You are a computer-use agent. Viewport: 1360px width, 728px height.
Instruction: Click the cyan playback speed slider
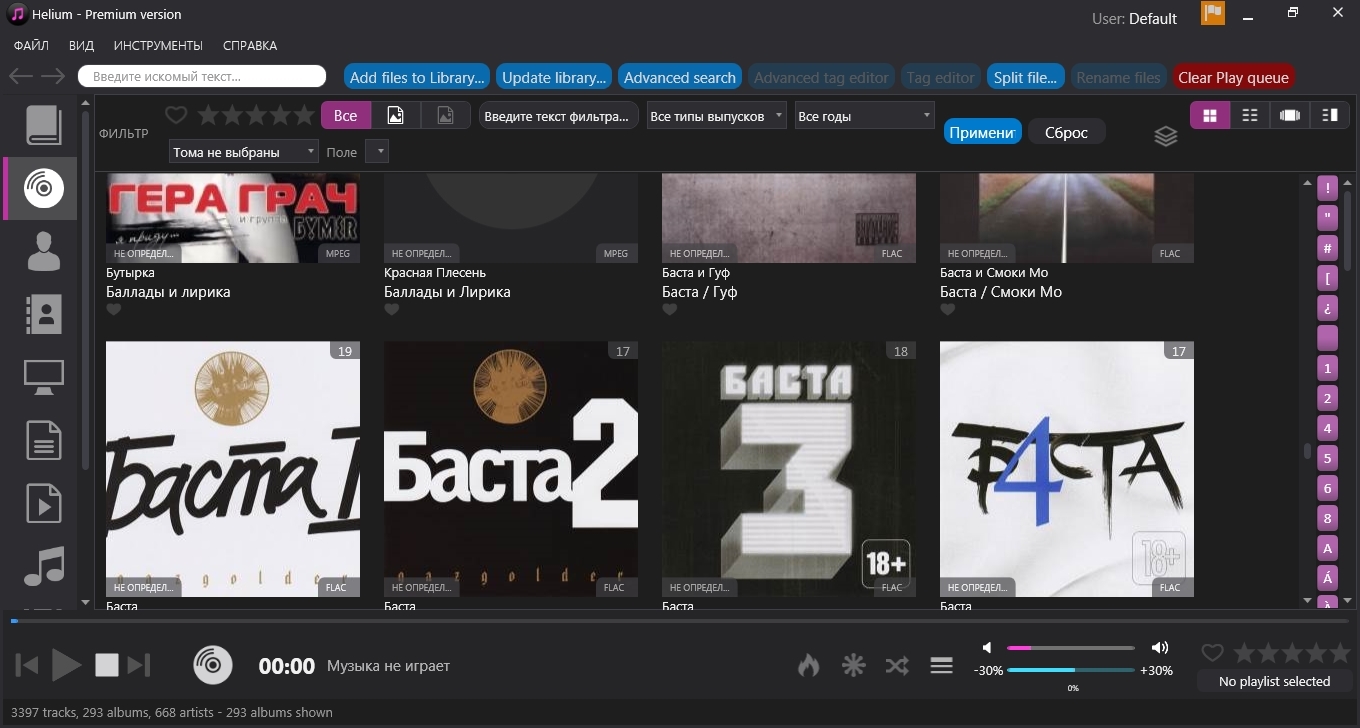1071,670
